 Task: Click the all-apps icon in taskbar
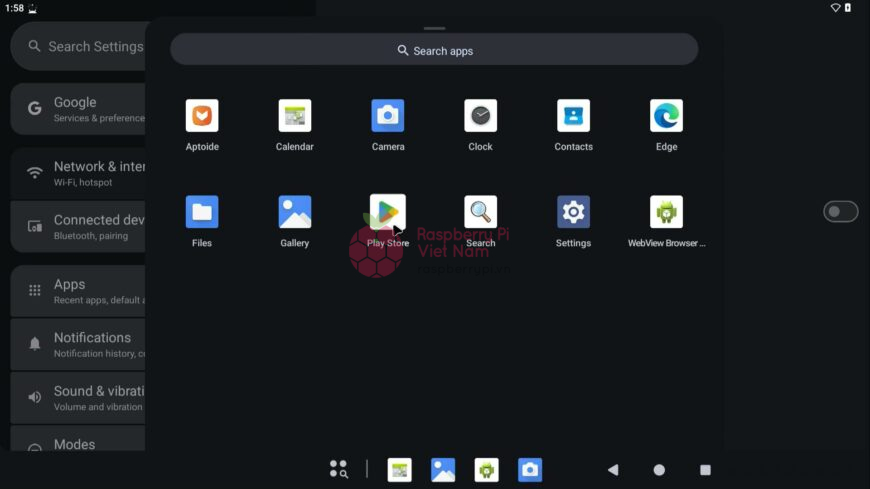[338, 469]
